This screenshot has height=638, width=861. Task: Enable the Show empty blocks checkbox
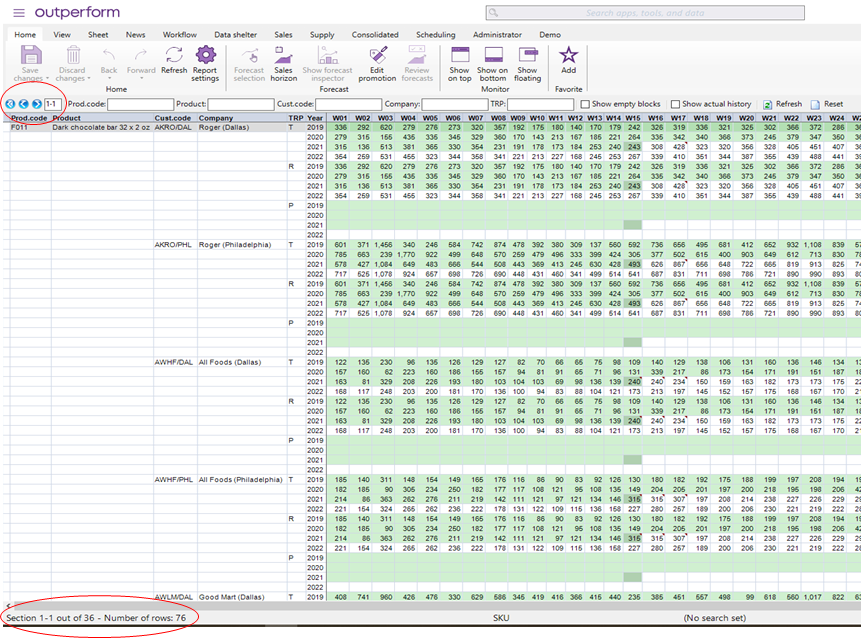coord(585,104)
